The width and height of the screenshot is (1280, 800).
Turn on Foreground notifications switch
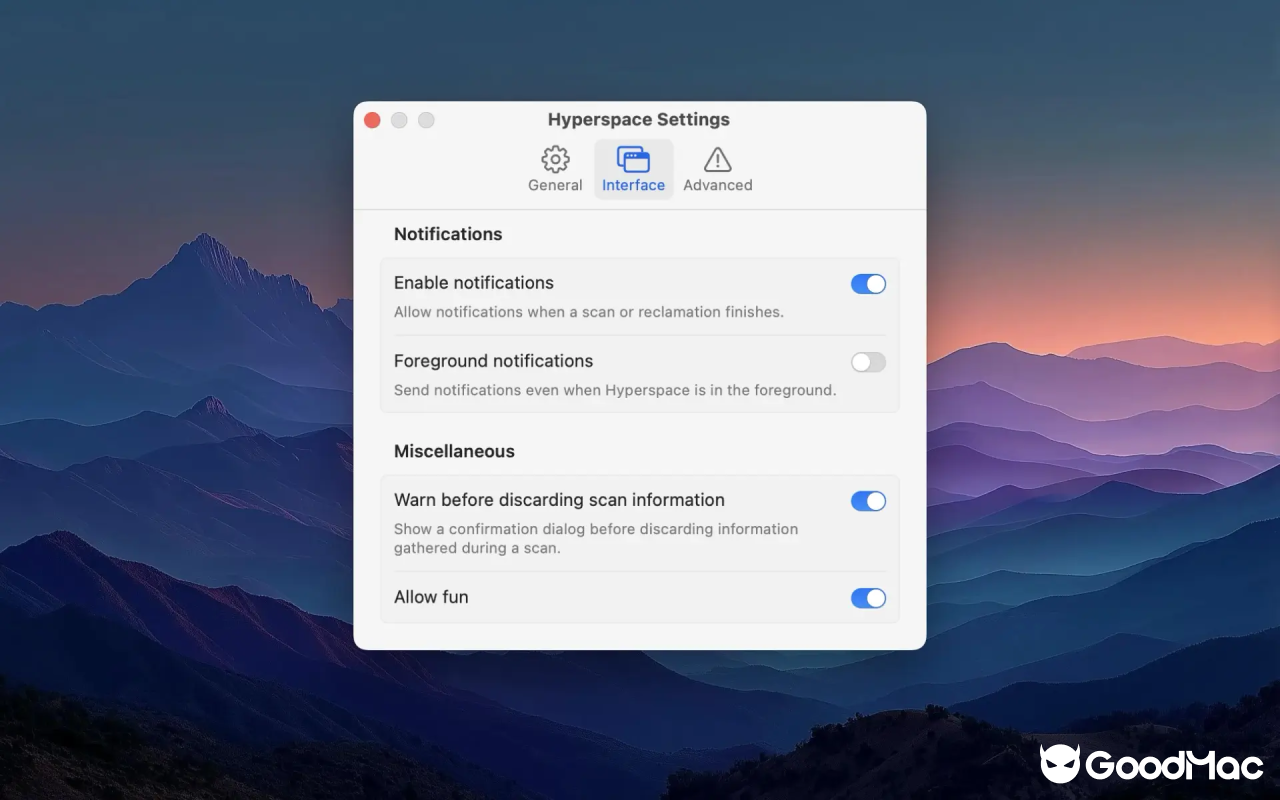tap(868, 362)
